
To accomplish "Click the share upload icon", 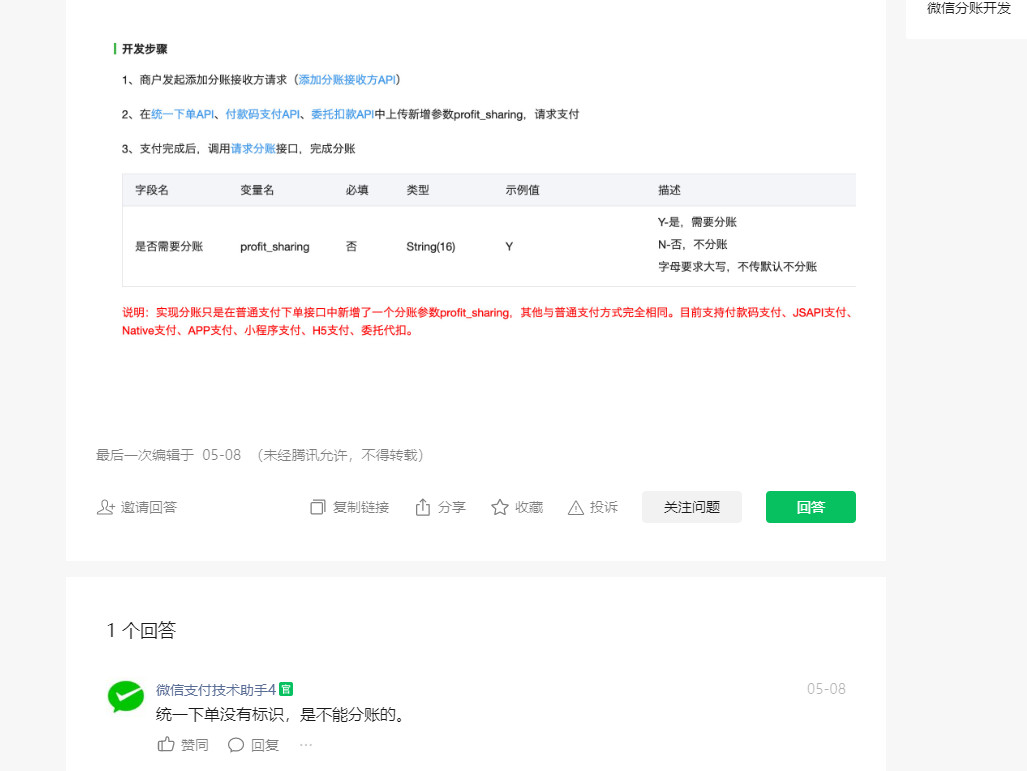I will tap(422, 507).
